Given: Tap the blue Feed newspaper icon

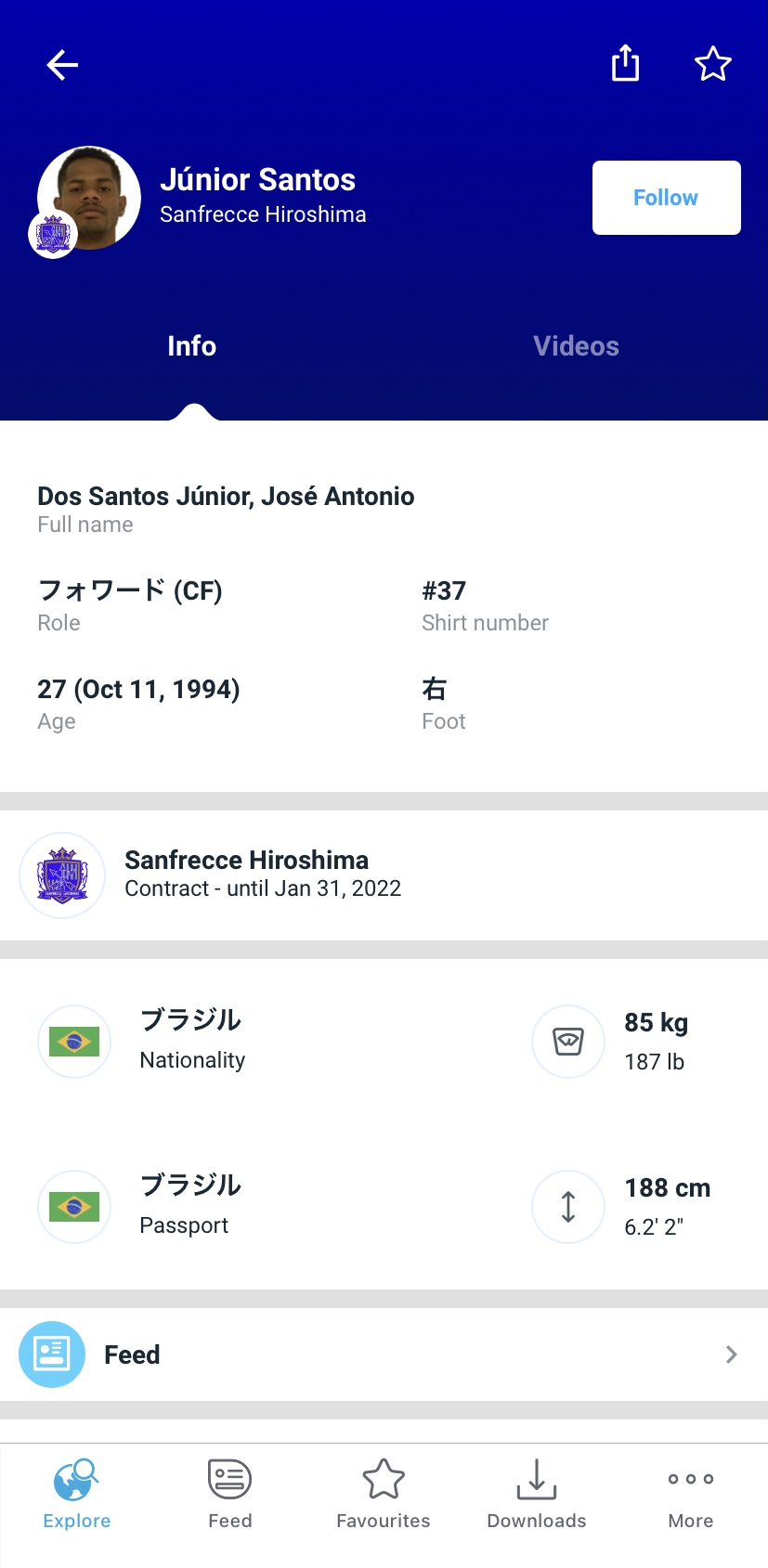Looking at the screenshot, I should pos(52,1354).
